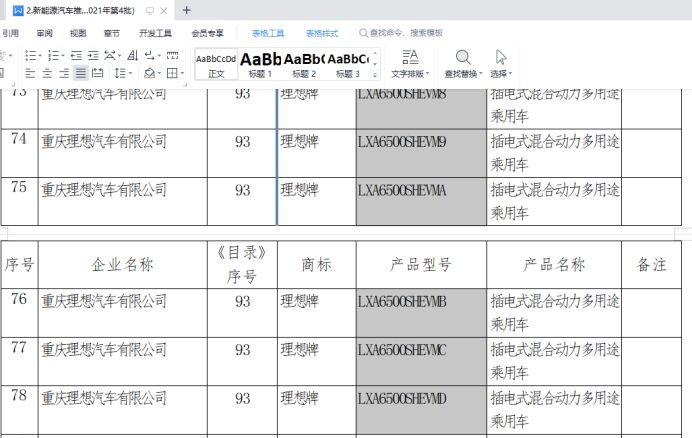Click cell LXA6500SHEVMD in row 78
Viewport: 692px width, 438px height.
(421, 410)
